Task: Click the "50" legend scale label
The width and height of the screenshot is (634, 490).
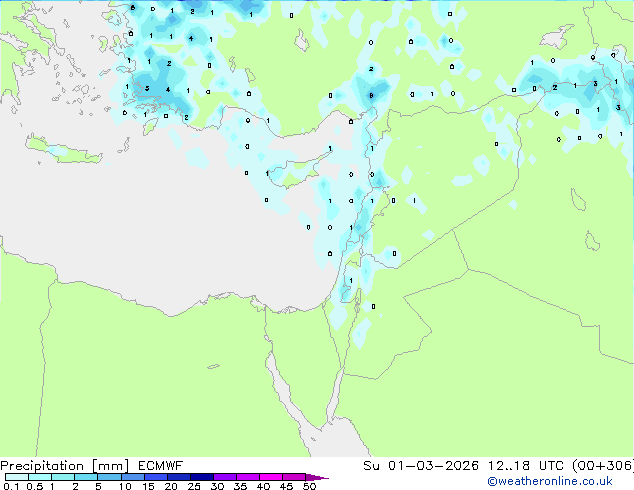Action: click(309, 486)
